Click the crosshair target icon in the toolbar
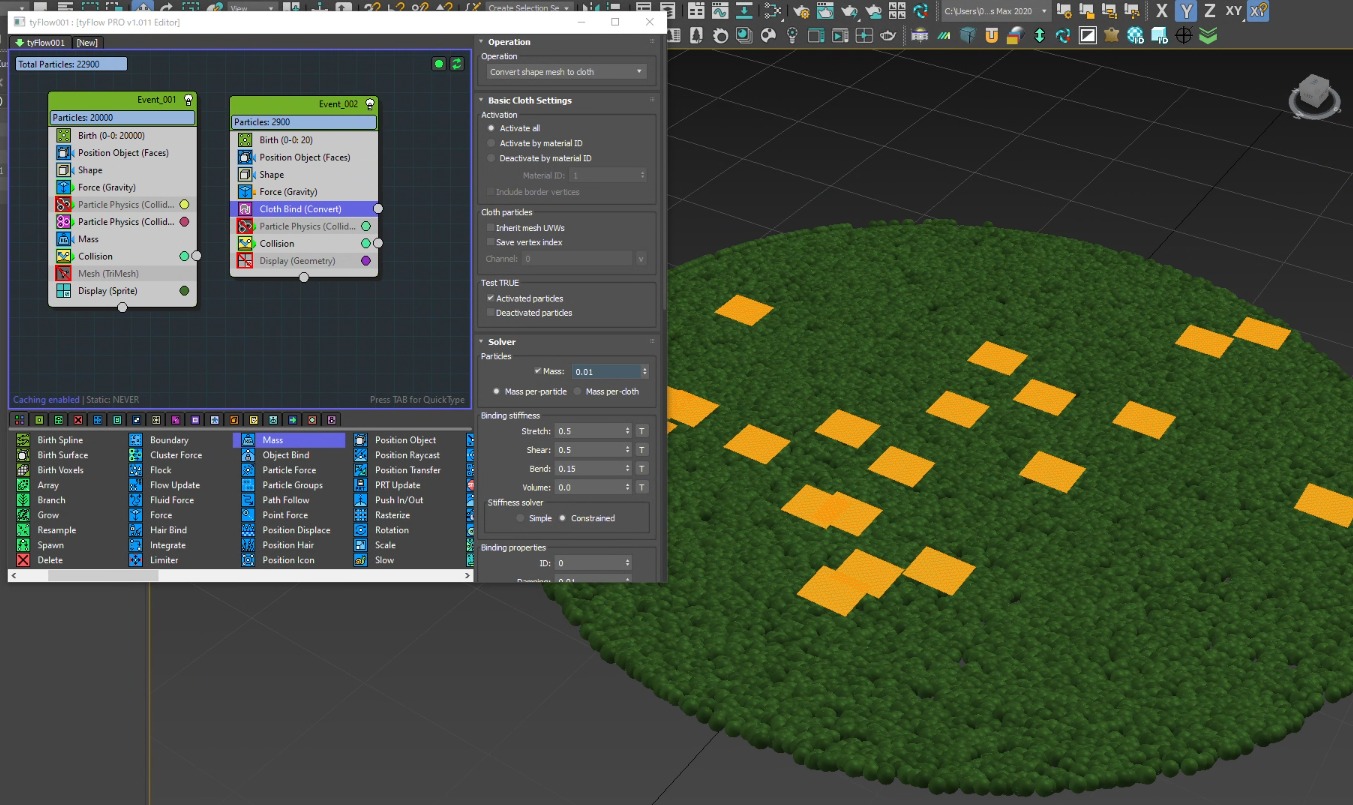Viewport: 1353px width, 805px height. pos(1184,36)
